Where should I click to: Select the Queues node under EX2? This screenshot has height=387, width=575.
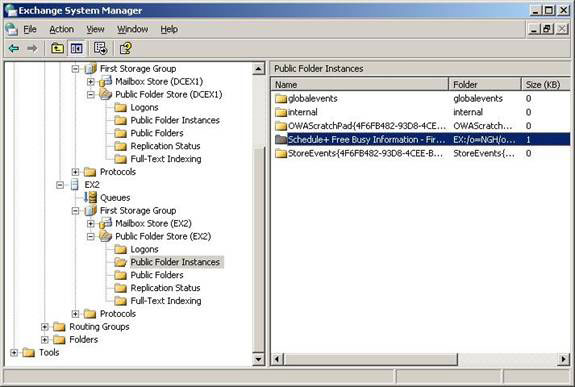click(x=115, y=198)
